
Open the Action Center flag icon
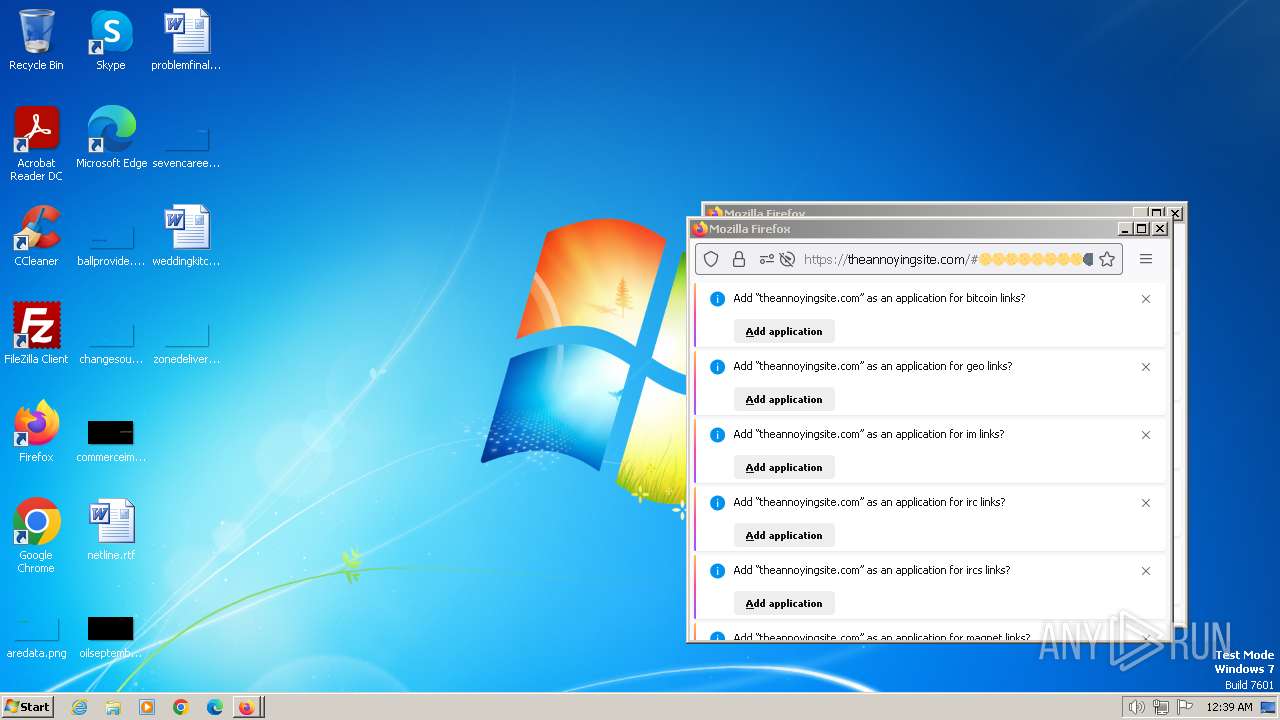[1185, 707]
